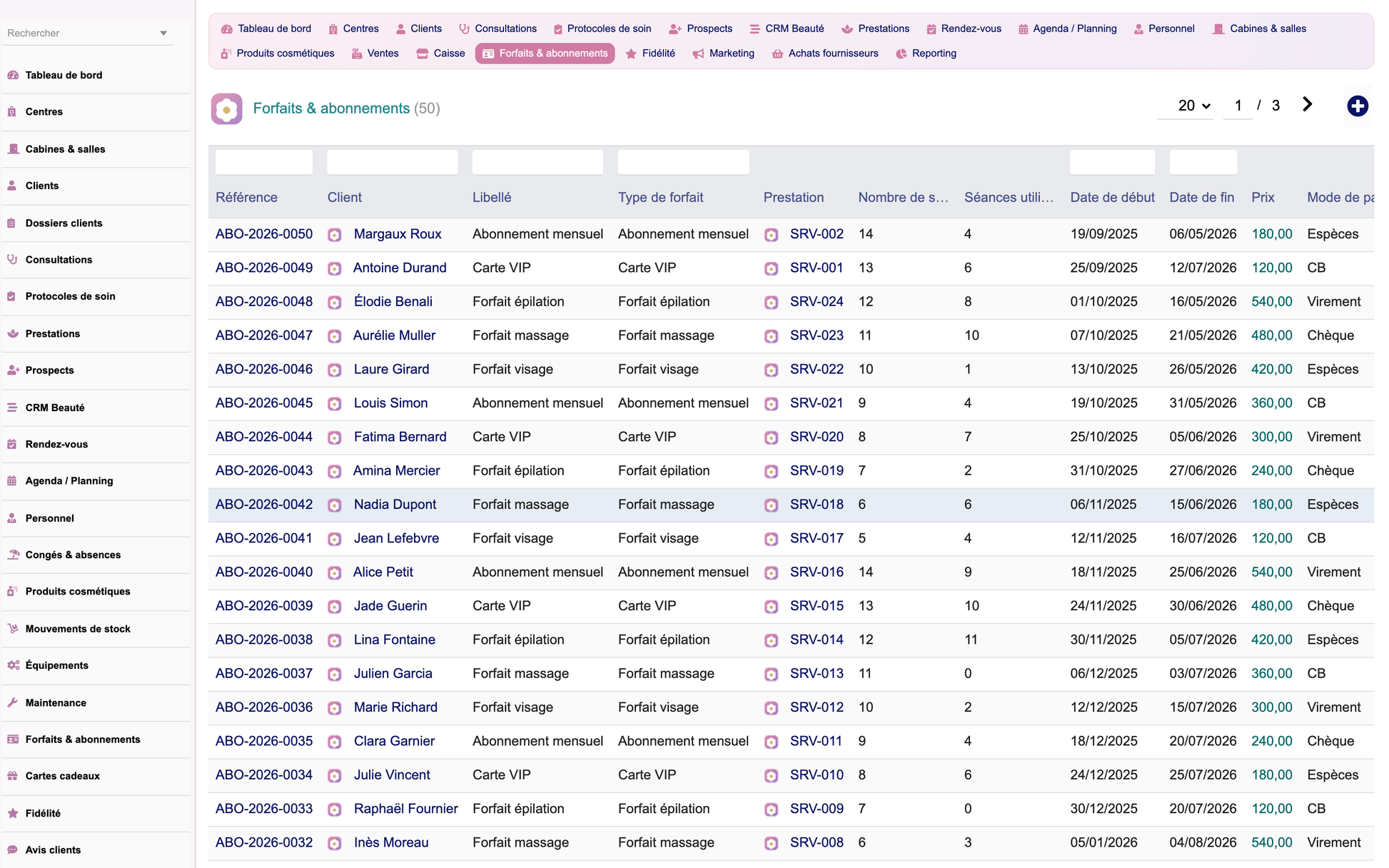Sort by the Prix column header
Screen dimensions: 1389x868
1263,198
